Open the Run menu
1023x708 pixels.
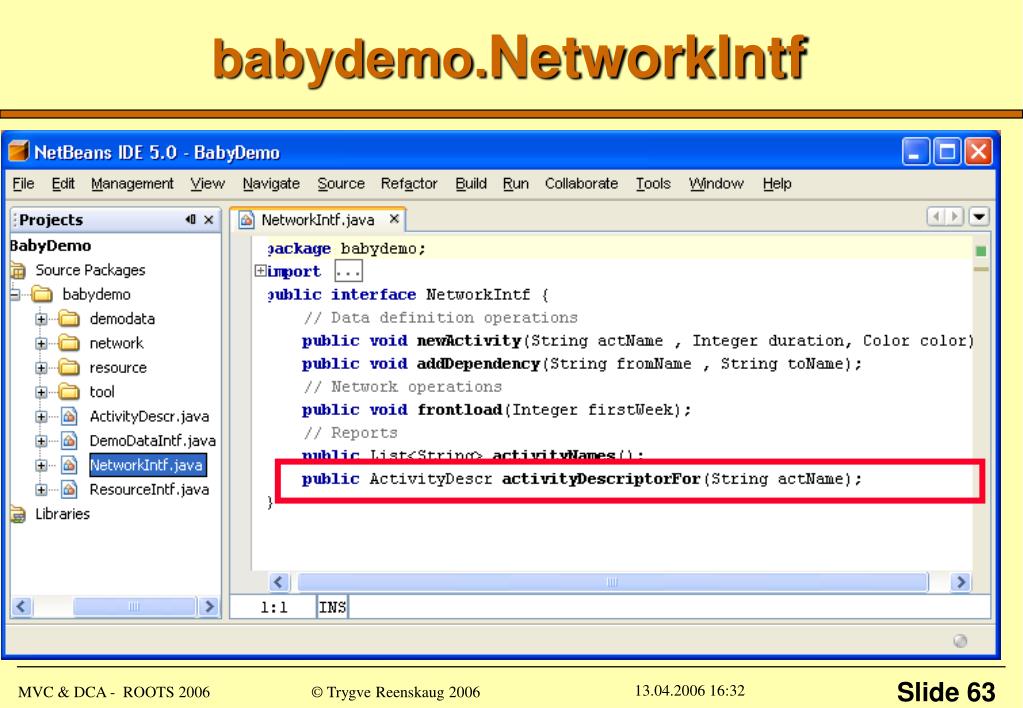[515, 184]
